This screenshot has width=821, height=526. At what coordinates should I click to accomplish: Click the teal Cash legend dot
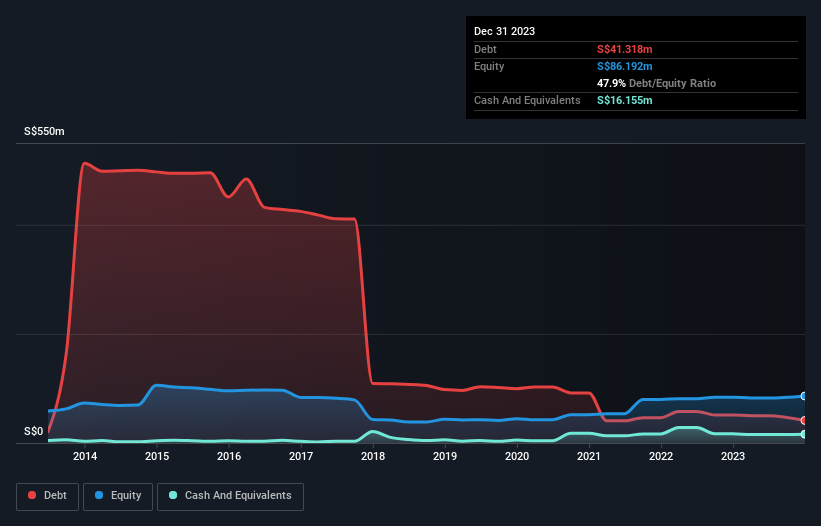click(173, 495)
